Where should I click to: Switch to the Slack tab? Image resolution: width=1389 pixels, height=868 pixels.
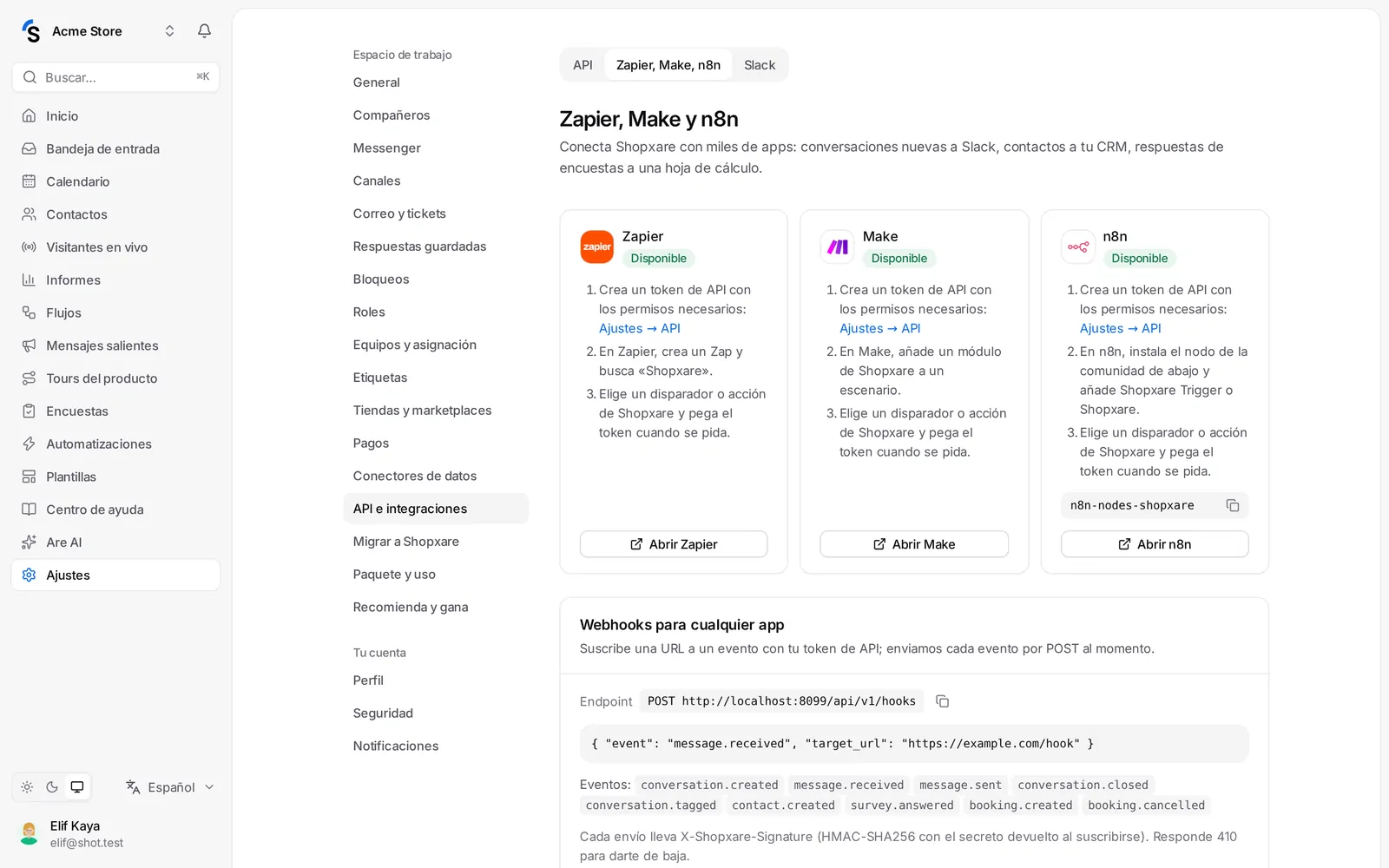pyautogui.click(x=760, y=65)
